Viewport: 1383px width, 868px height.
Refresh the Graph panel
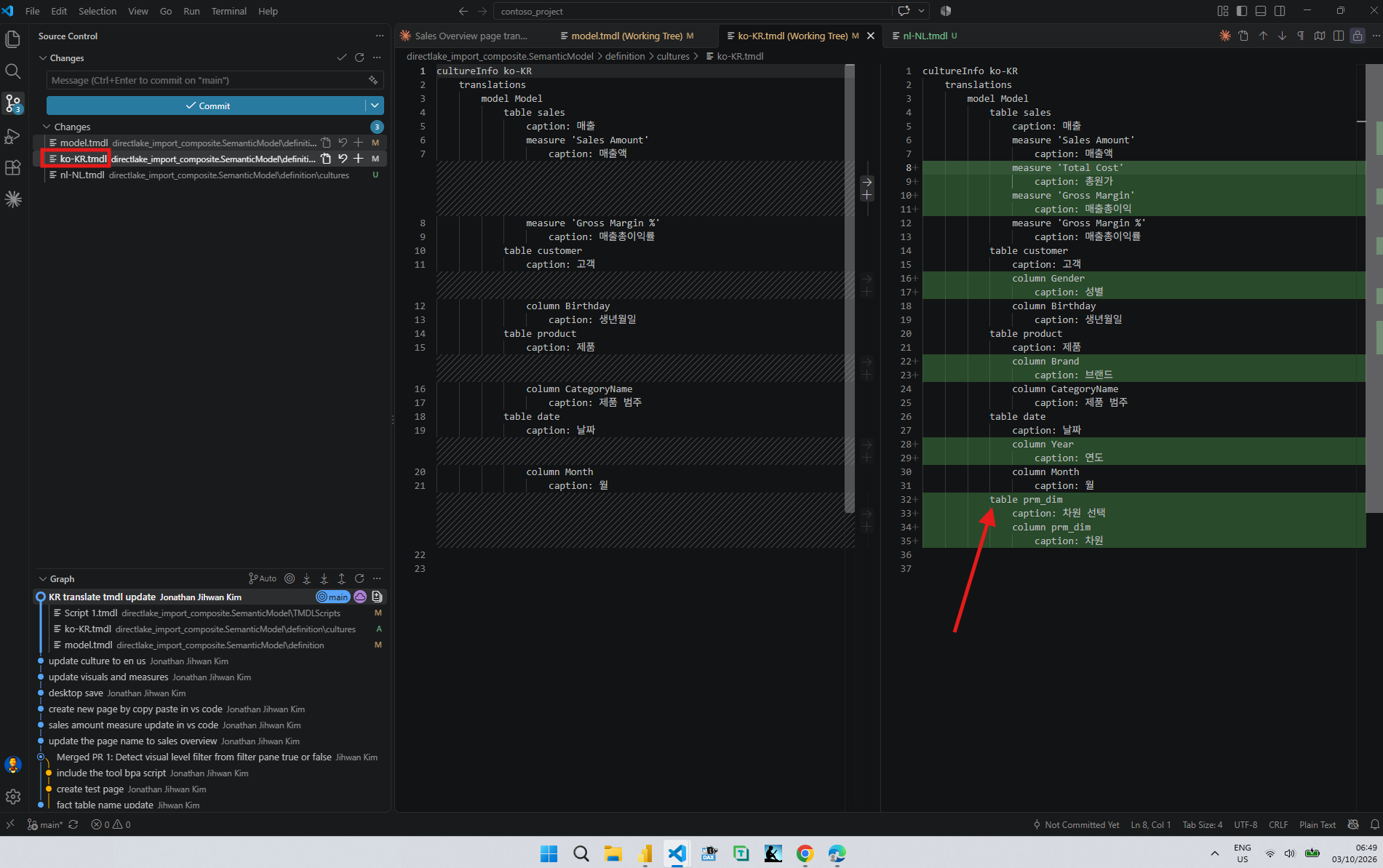359,578
